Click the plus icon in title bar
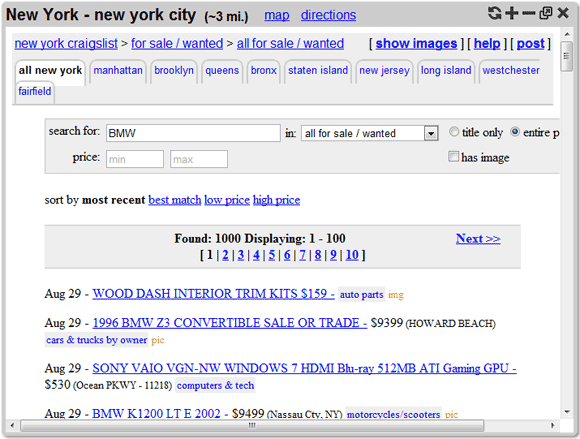The height and width of the screenshot is (439, 580). pos(512,13)
